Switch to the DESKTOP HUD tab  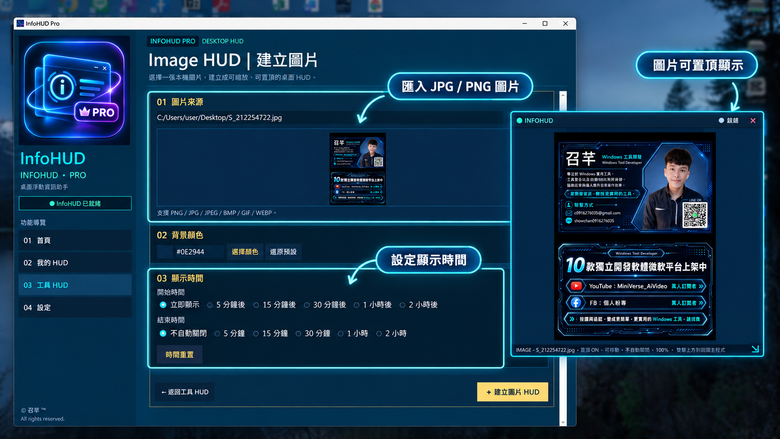coord(222,41)
